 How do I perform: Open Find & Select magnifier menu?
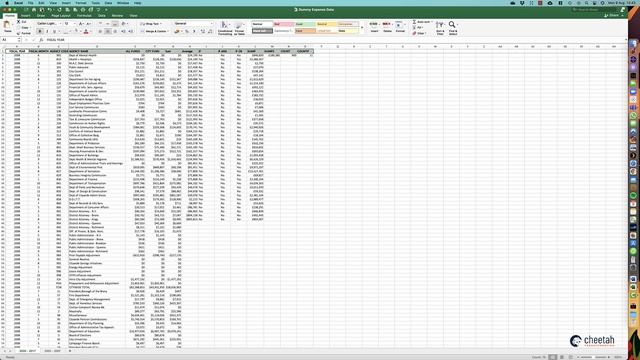[x=453, y=28]
